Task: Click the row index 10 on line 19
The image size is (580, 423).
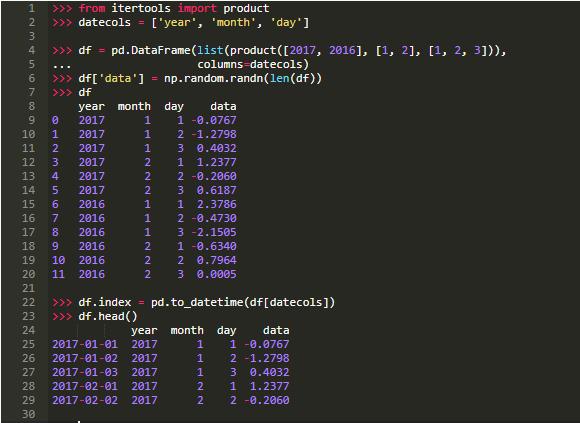Action: tap(58, 260)
